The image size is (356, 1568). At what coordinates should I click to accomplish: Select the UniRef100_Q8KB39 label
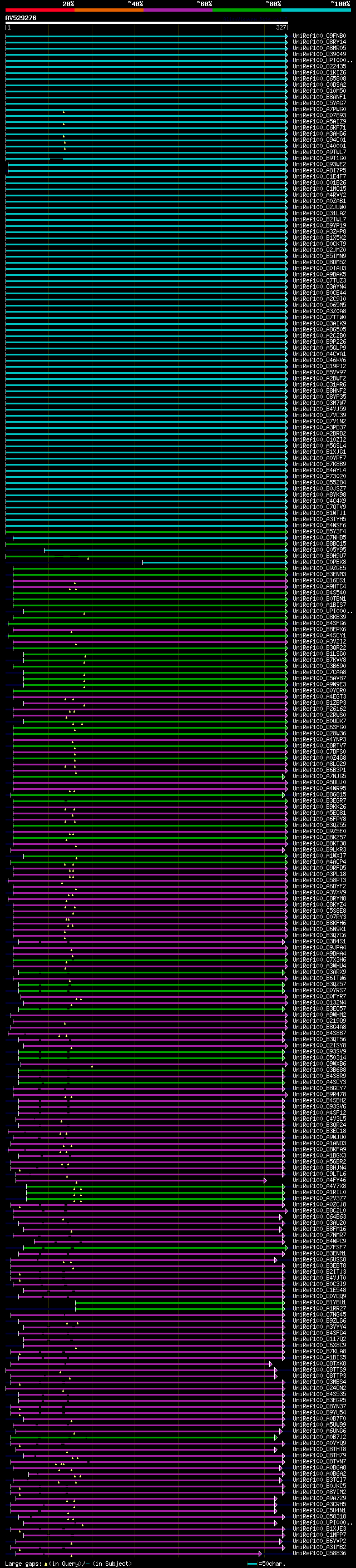(x=319, y=617)
